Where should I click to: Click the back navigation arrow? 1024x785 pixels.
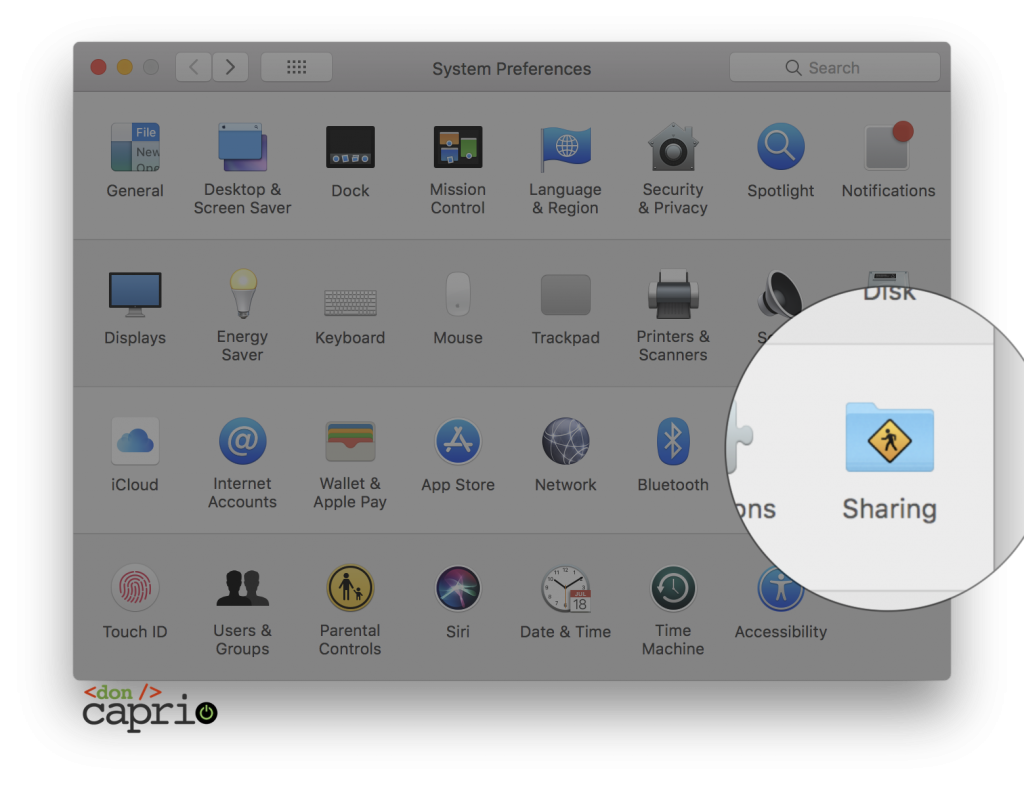193,67
